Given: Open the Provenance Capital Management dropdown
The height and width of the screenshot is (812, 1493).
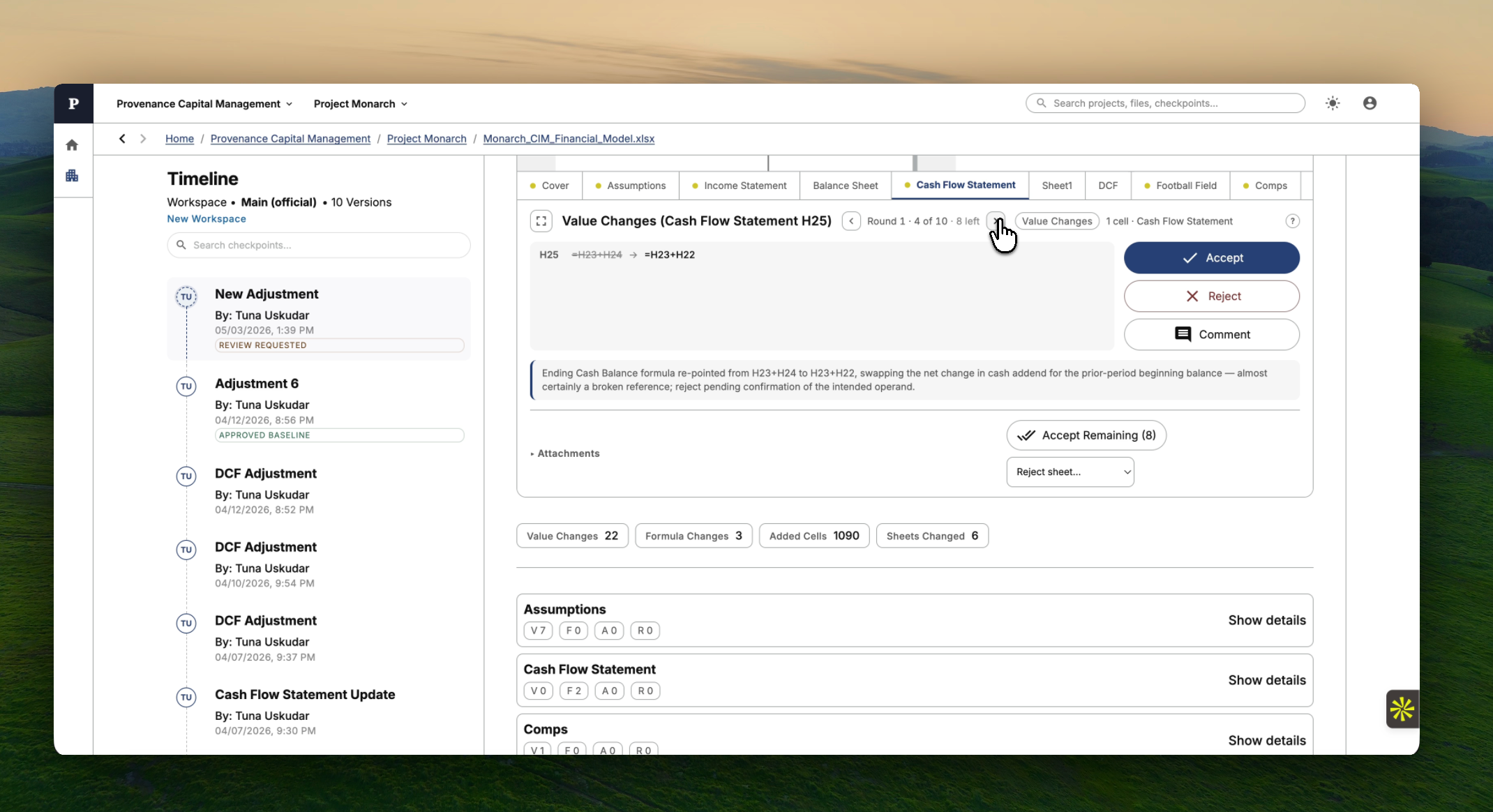Looking at the screenshot, I should pos(204,104).
